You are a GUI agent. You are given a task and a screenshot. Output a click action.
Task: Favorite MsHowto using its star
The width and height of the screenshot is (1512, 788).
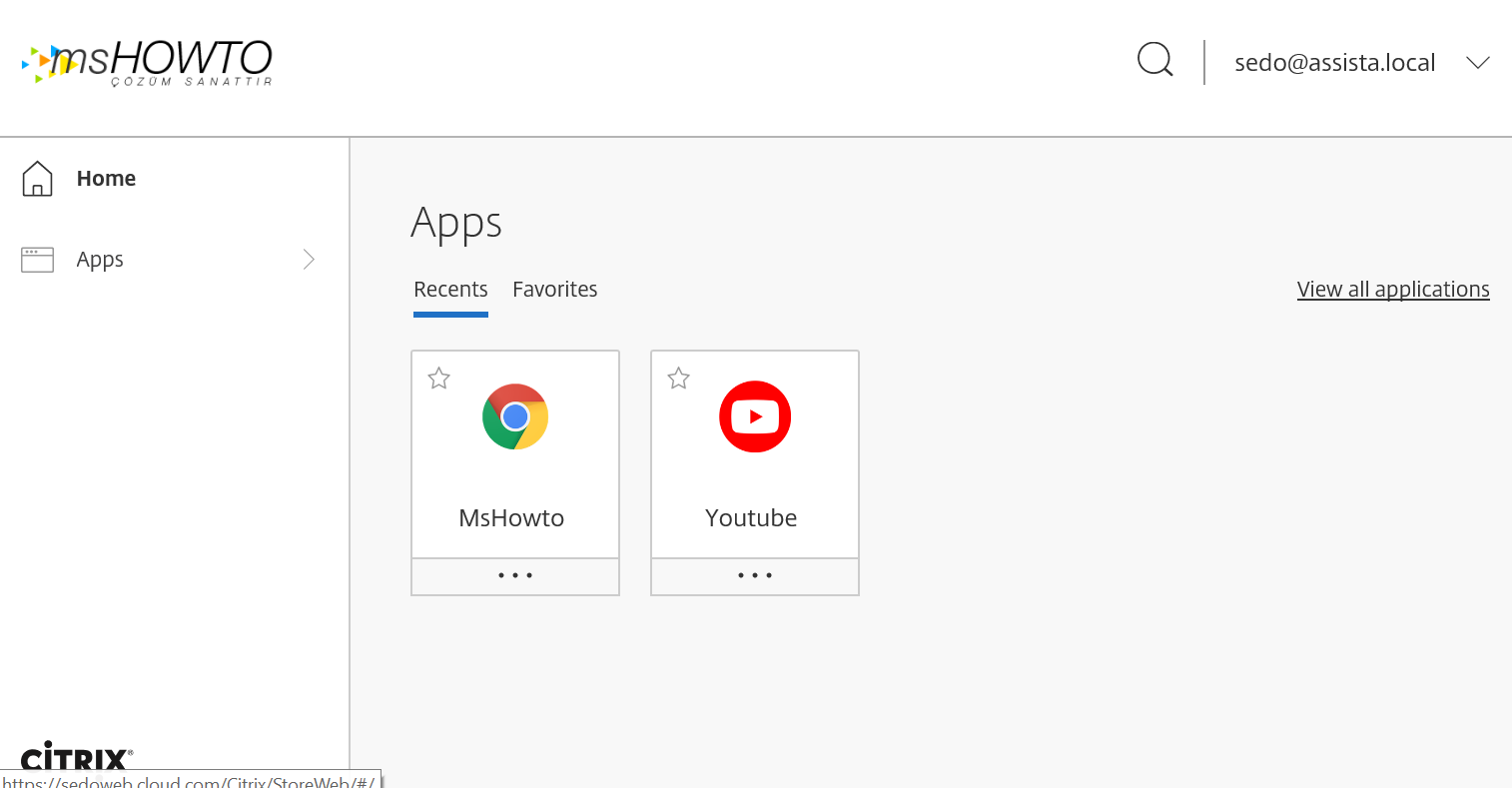[x=438, y=379]
